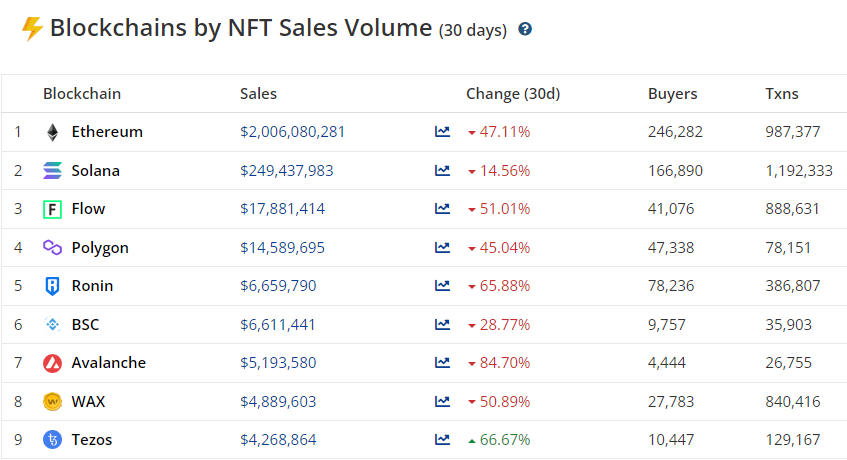Click the Flow sales chart icon

(442, 209)
